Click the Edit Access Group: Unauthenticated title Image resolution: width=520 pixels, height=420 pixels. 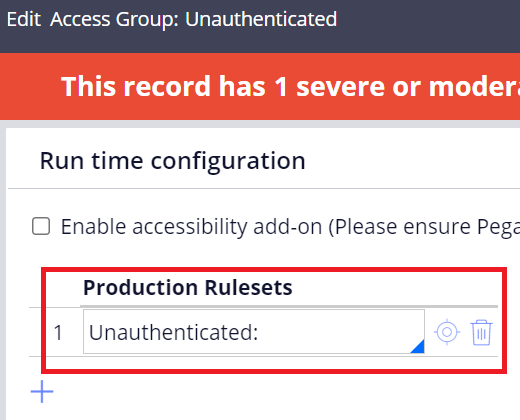[x=172, y=19]
